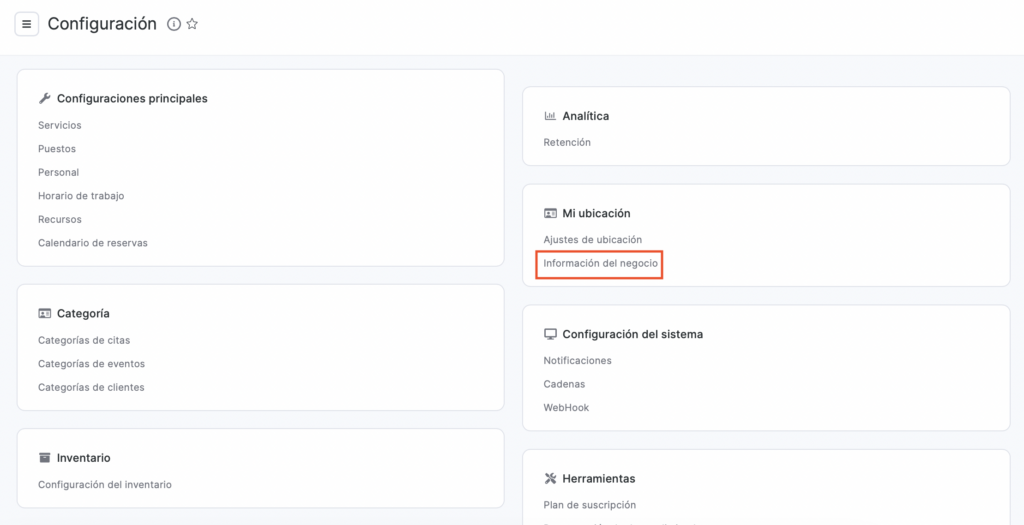1024x525 pixels.
Task: Click the Inventario box icon
Action: coord(44,458)
